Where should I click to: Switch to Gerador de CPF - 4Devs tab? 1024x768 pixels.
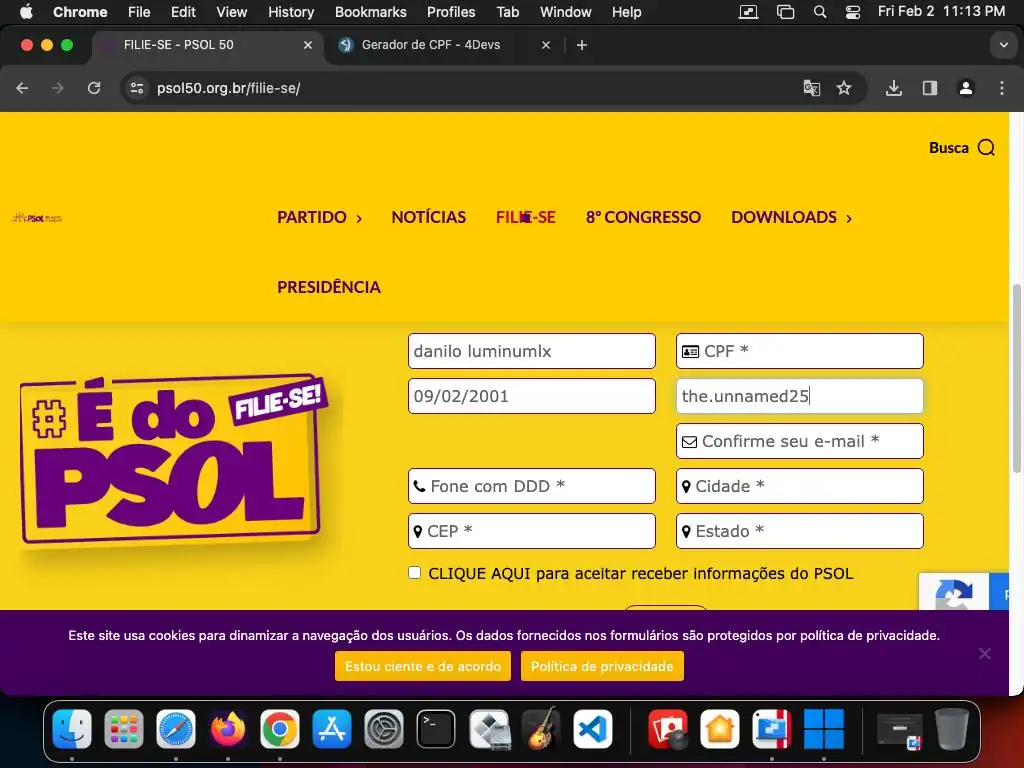click(431, 45)
